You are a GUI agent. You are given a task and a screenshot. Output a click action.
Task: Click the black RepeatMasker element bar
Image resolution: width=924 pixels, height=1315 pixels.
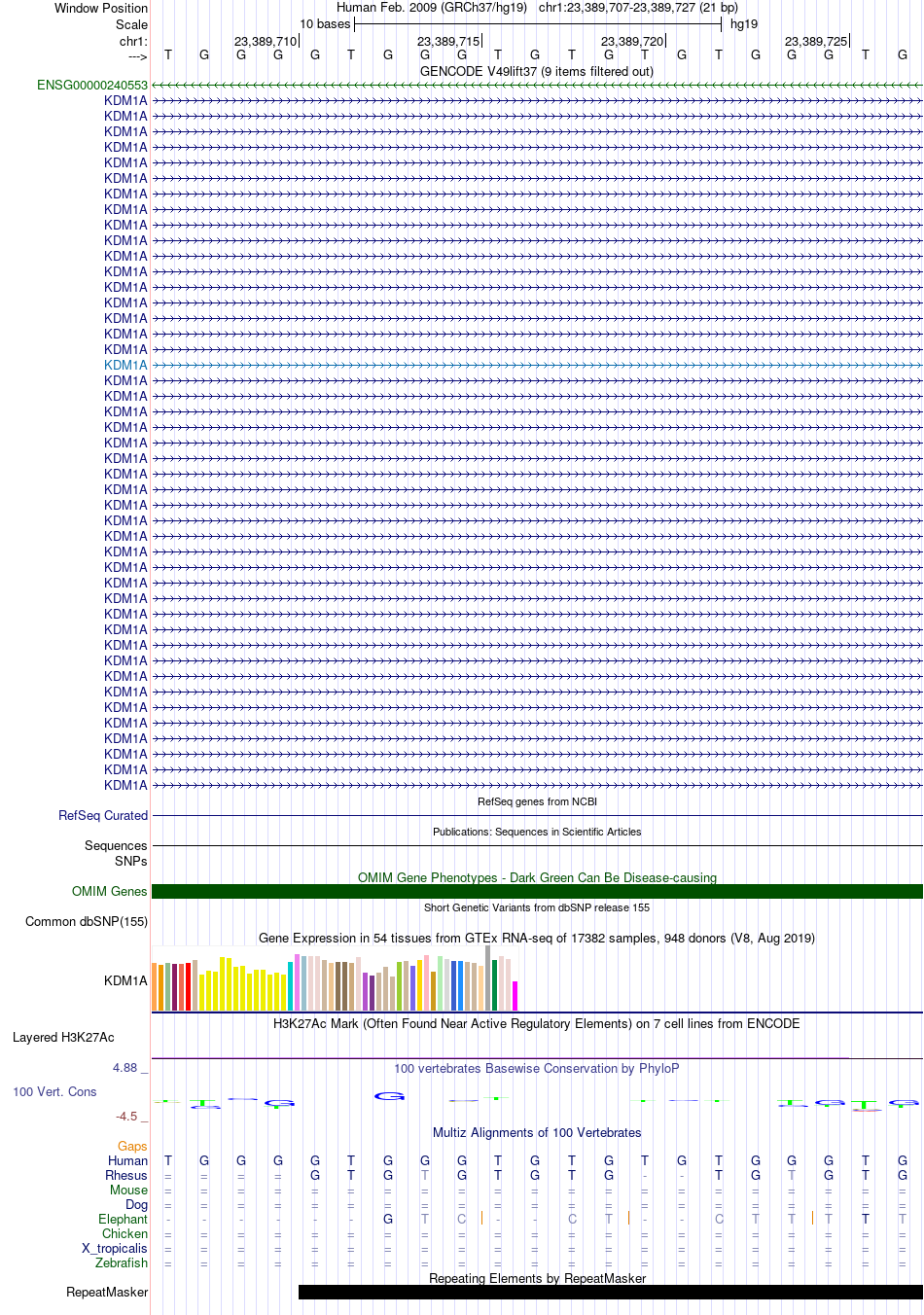coord(610,1293)
